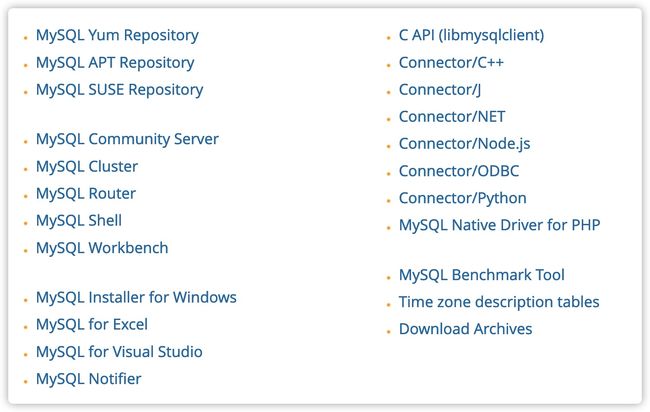Visit the MySQL Router download page

(x=86, y=194)
